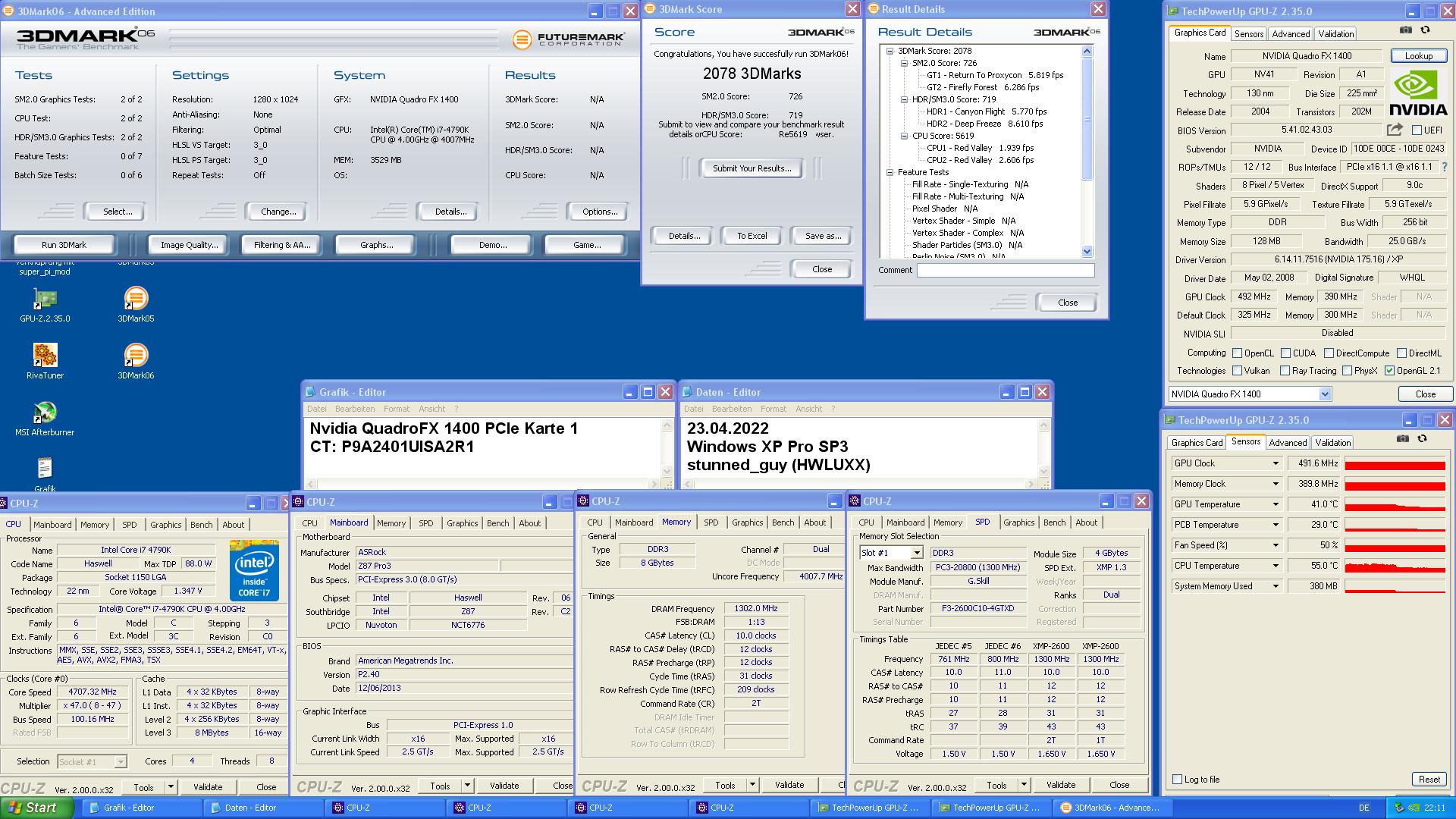Viewport: 1456px width, 819px height.
Task: Click the DE language indicator in taskbar
Action: click(x=1363, y=808)
